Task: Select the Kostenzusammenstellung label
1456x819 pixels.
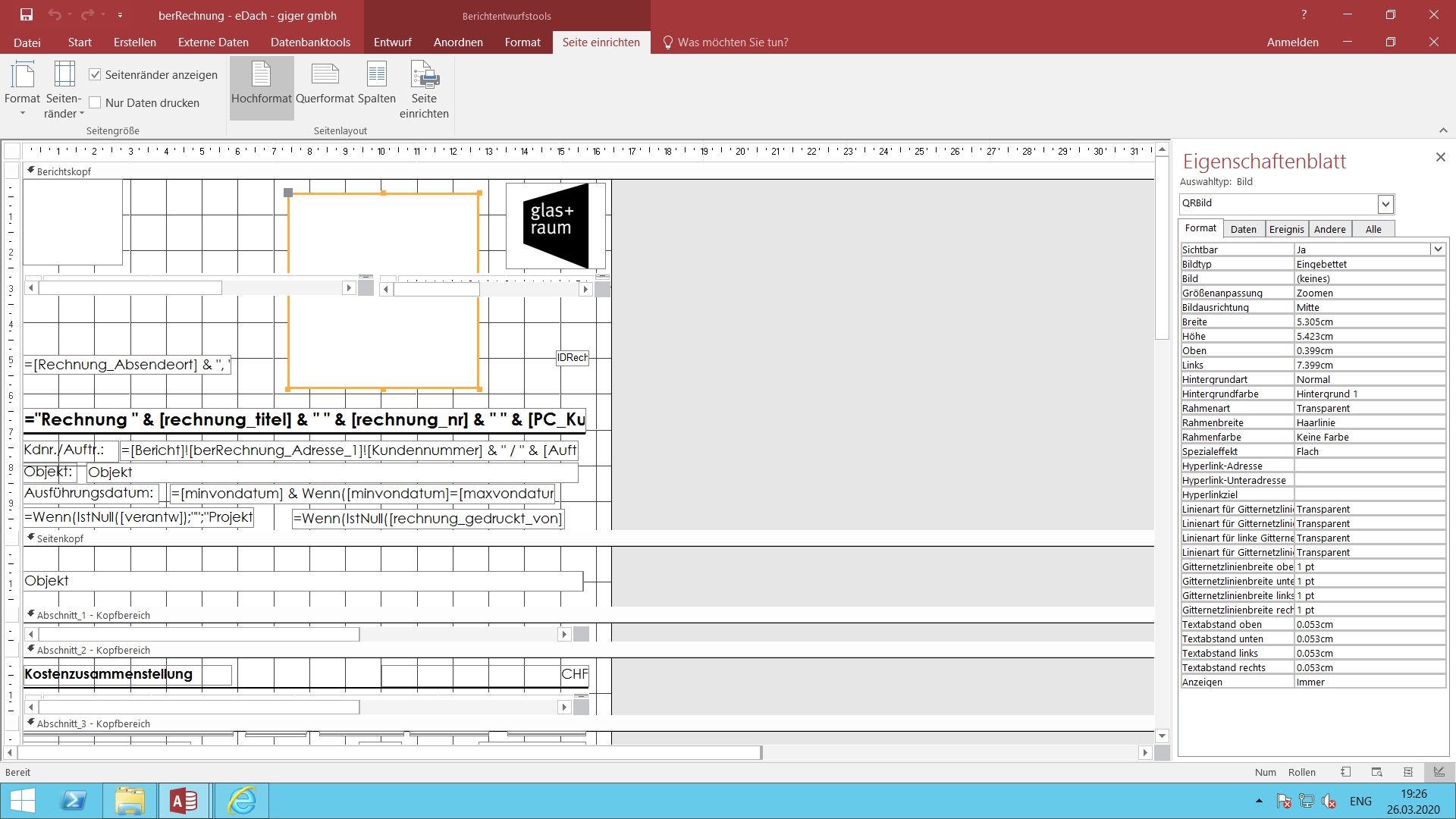Action: pos(127,674)
